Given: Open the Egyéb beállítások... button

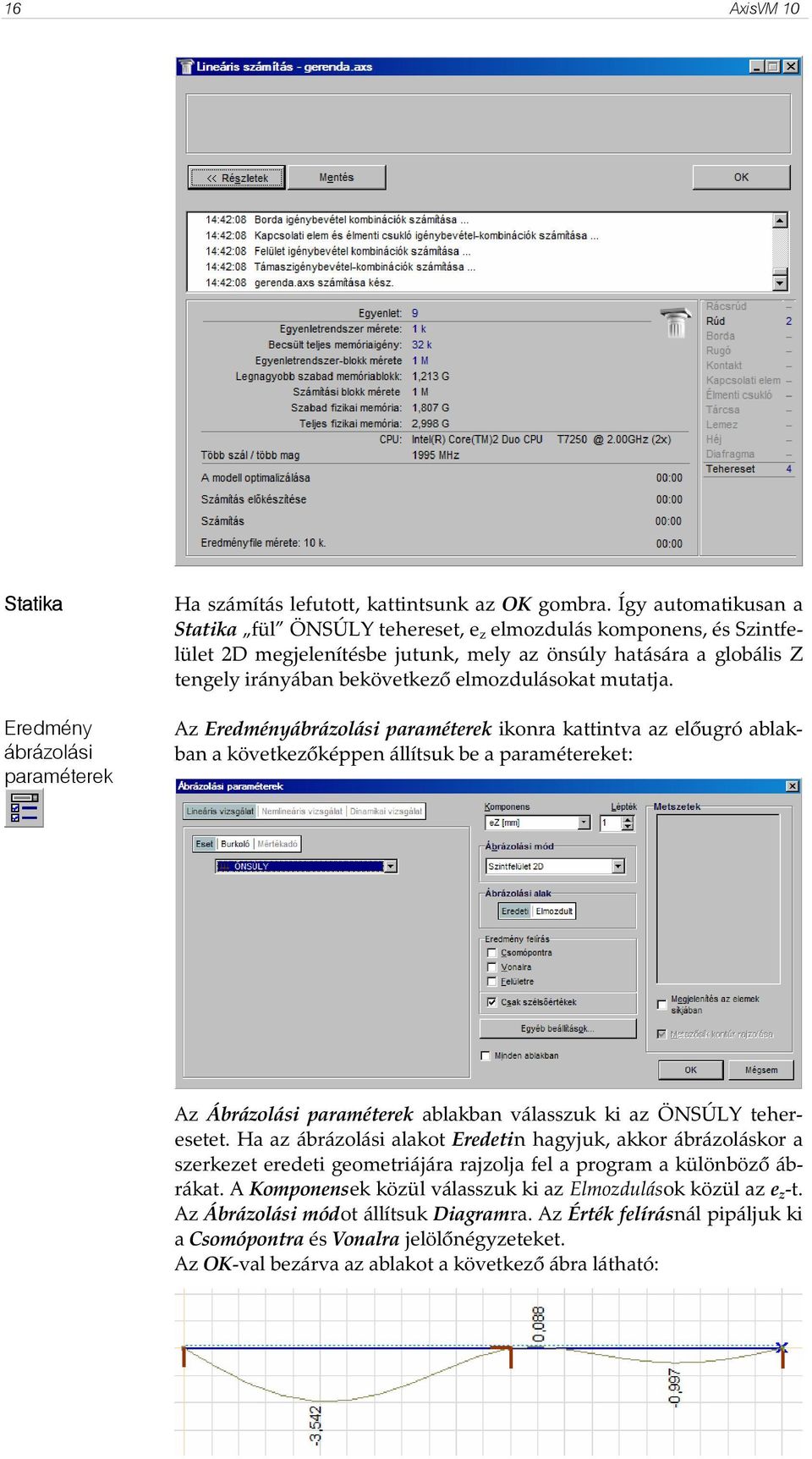Looking at the screenshot, I should [557, 1028].
